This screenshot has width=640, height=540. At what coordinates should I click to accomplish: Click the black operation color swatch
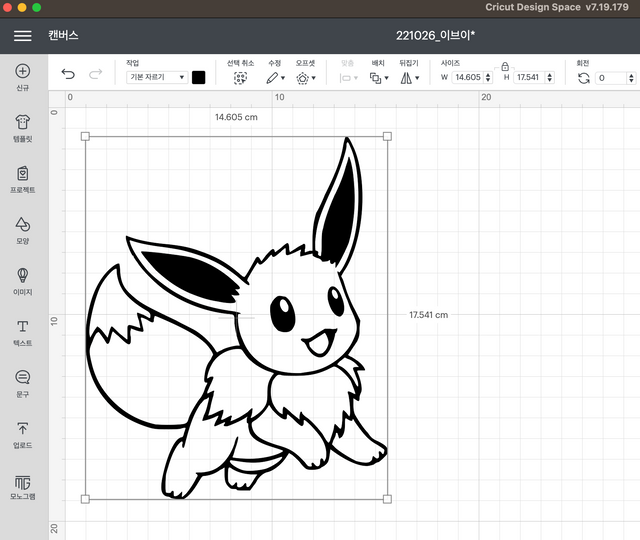(198, 78)
